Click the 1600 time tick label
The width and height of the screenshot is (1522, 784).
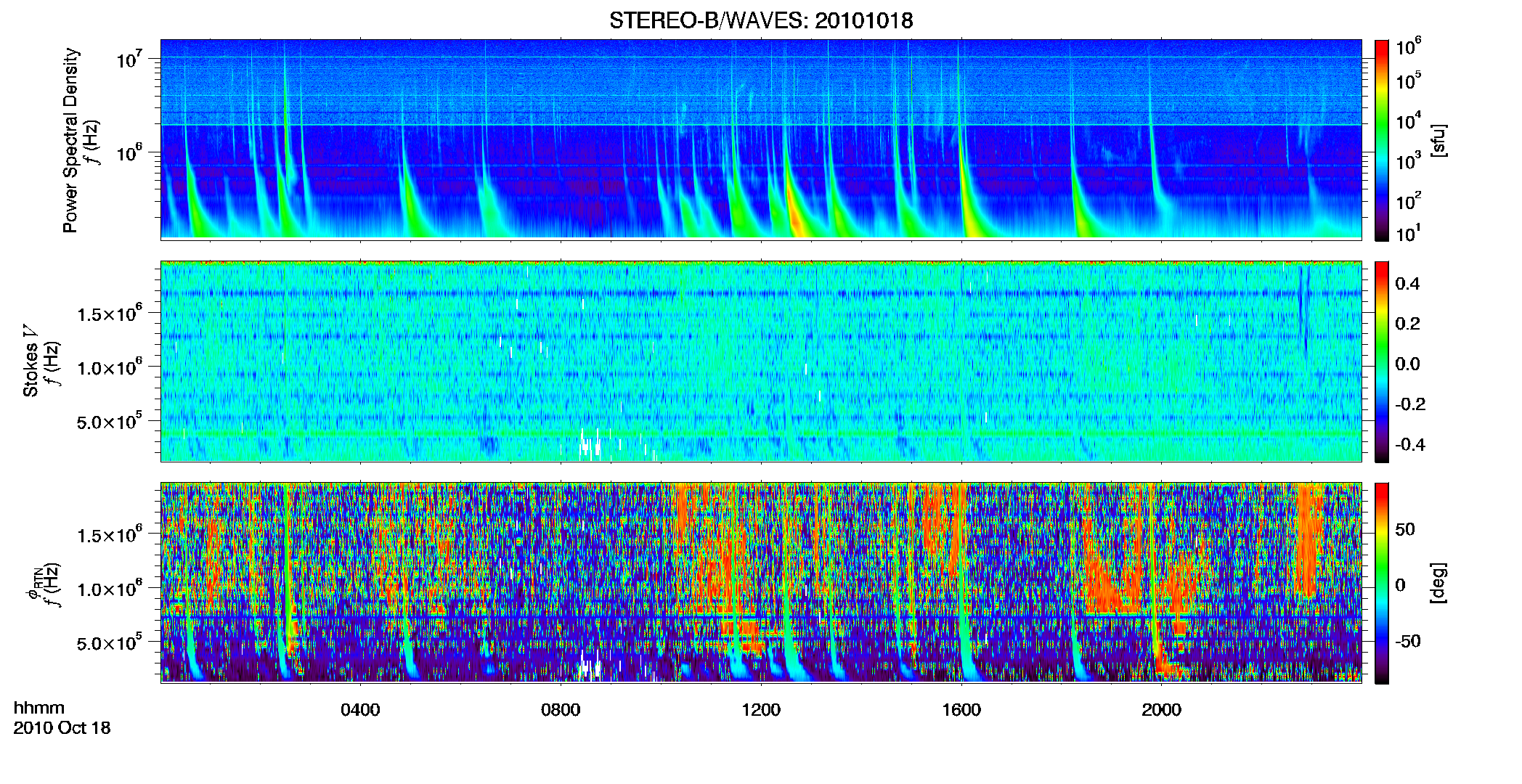click(x=961, y=710)
